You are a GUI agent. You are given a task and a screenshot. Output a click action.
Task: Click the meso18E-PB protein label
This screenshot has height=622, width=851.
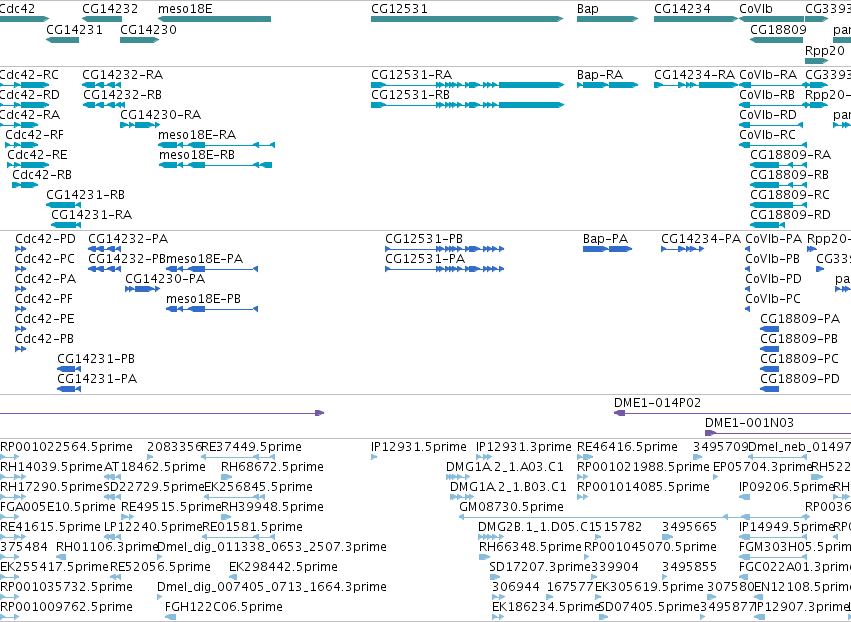click(x=204, y=299)
